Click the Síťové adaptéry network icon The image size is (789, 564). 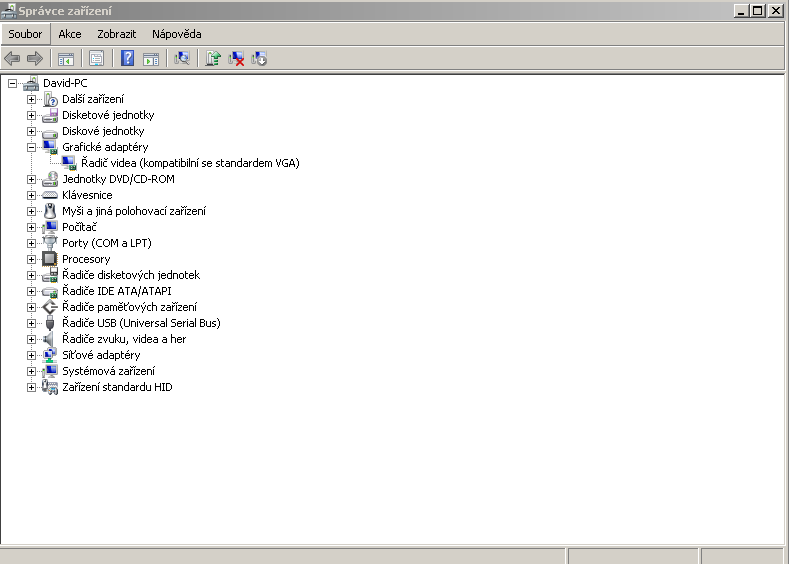50,355
